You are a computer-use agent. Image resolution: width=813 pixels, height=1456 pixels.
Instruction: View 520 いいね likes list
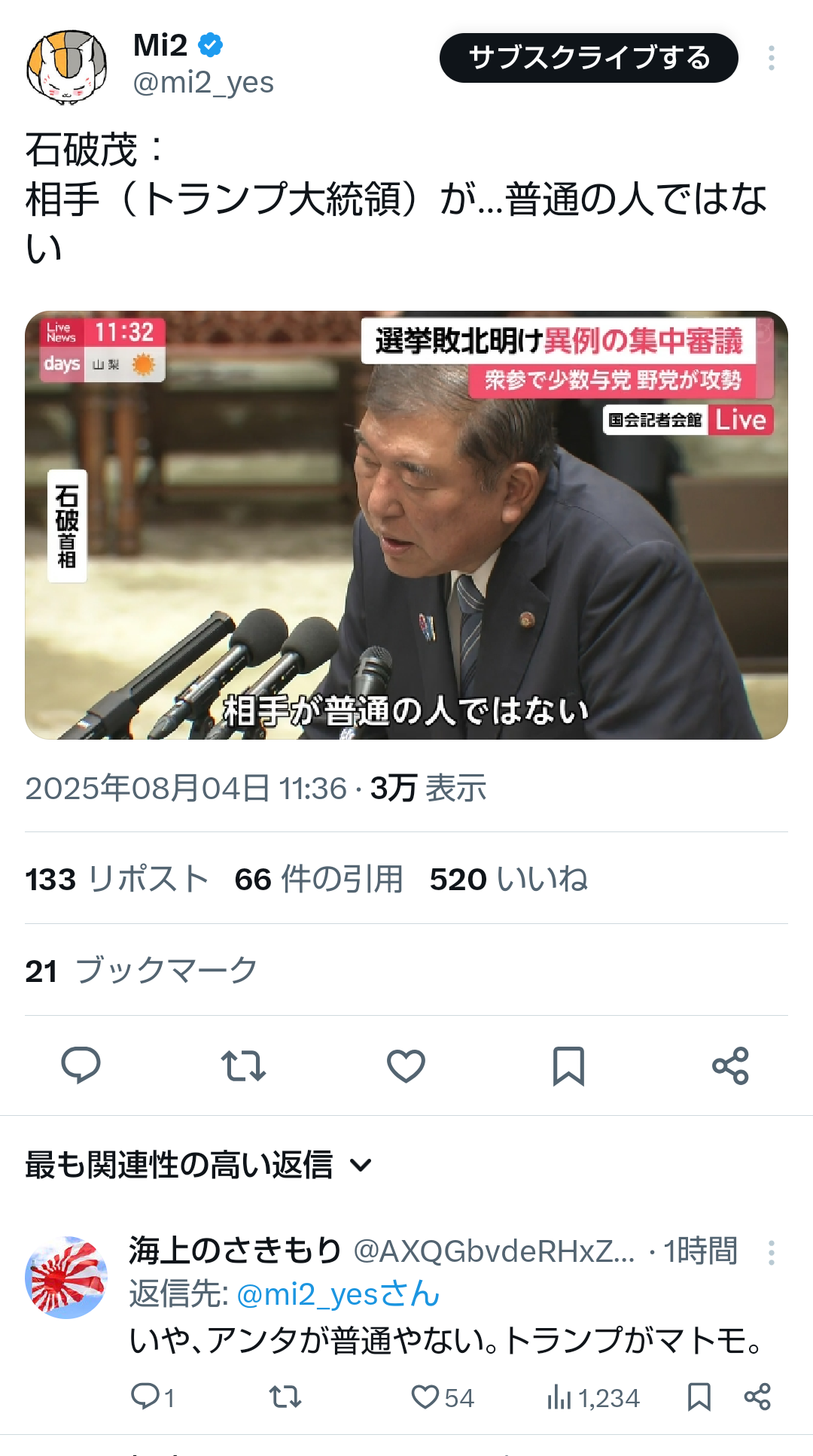[509, 879]
